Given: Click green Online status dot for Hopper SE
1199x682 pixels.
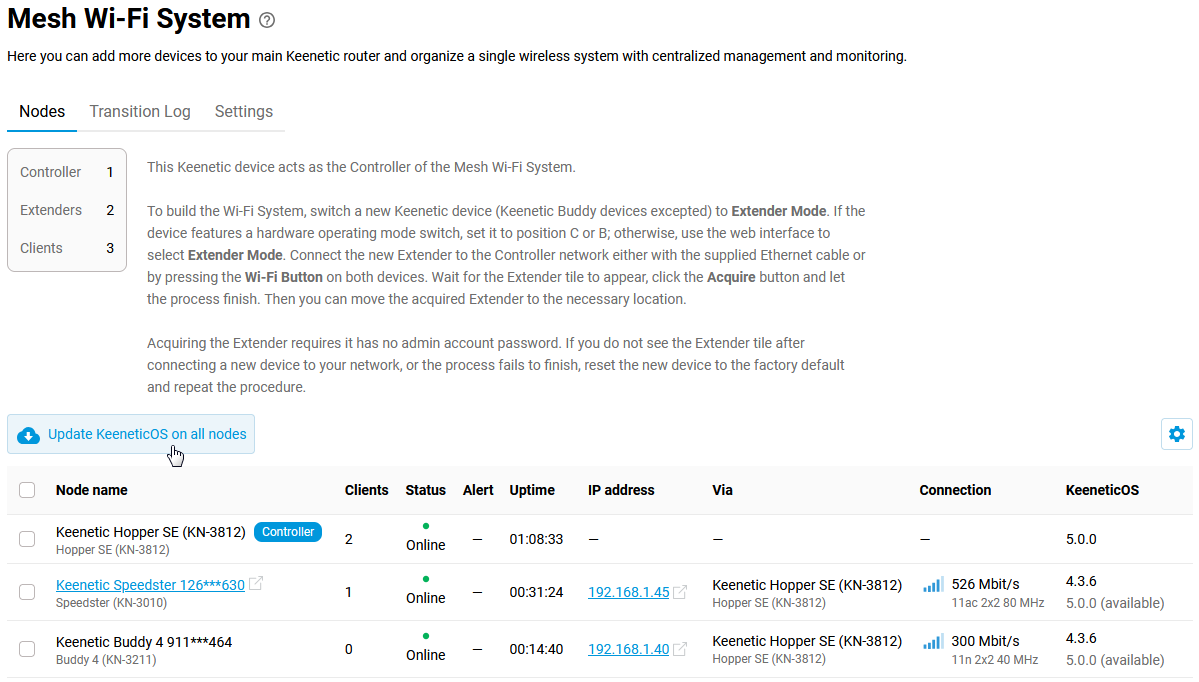Looking at the screenshot, I should 426,525.
